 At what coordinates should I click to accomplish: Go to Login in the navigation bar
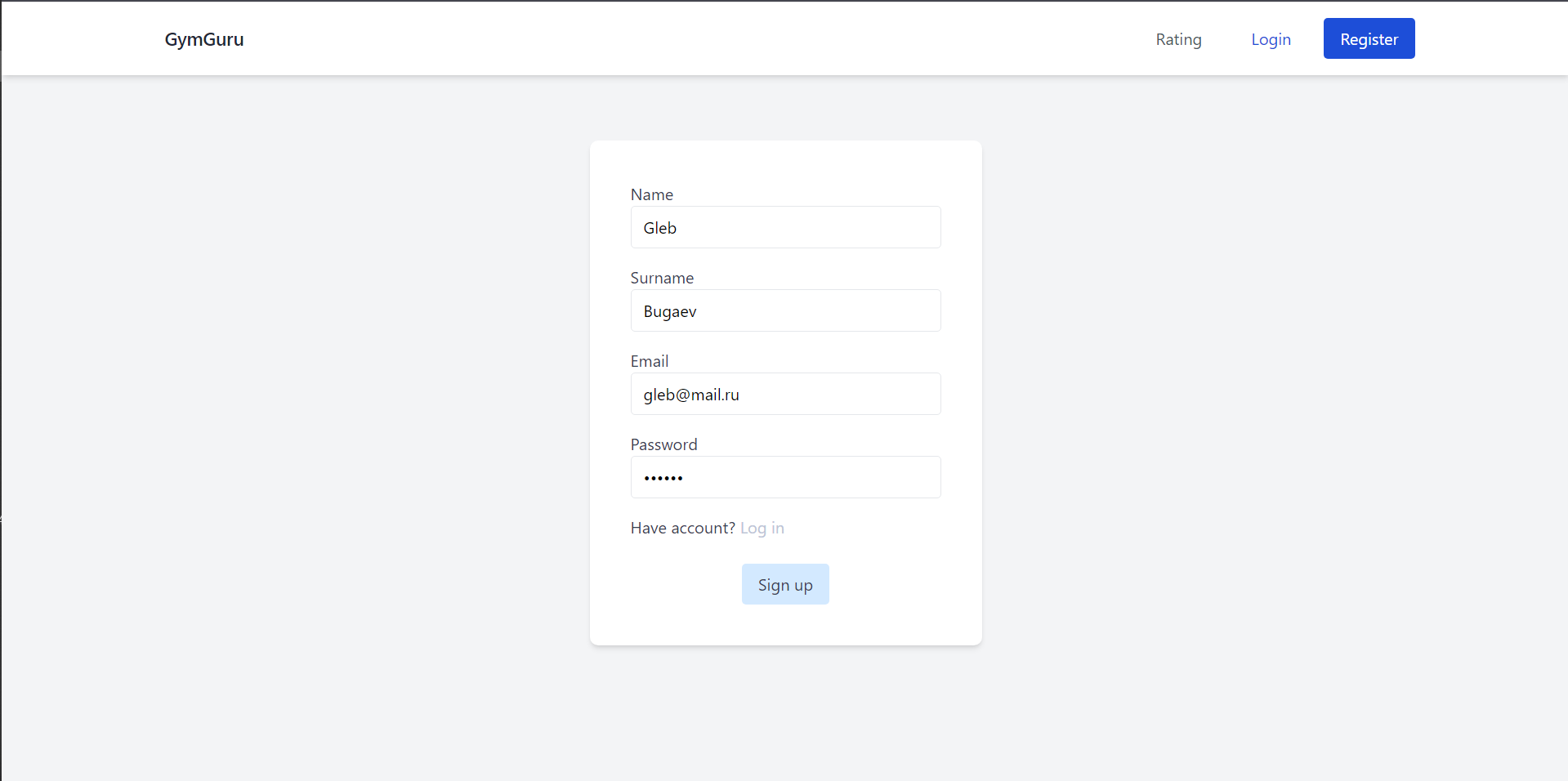pos(1271,39)
